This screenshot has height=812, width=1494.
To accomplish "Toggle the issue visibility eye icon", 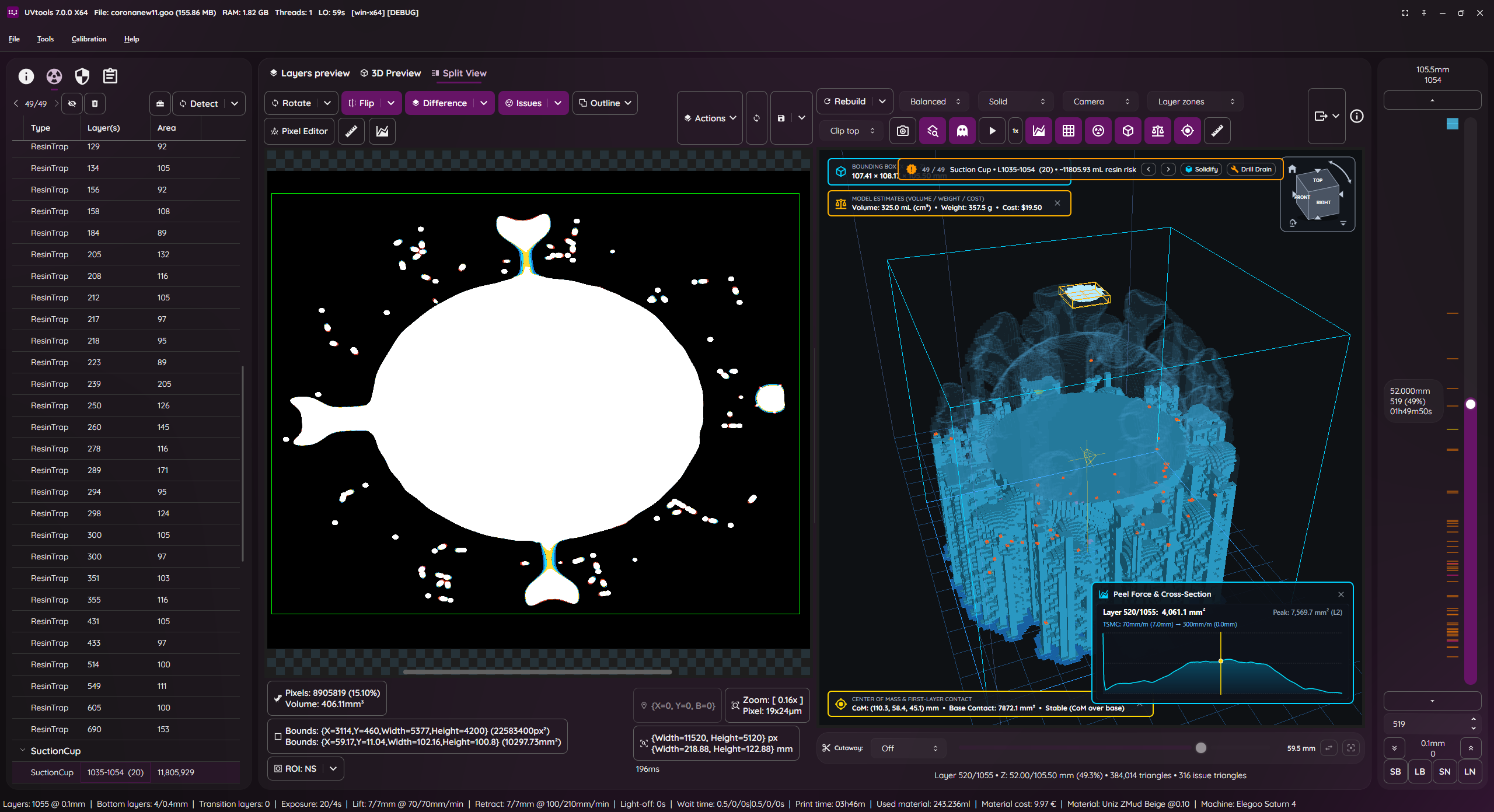I will [x=72, y=103].
